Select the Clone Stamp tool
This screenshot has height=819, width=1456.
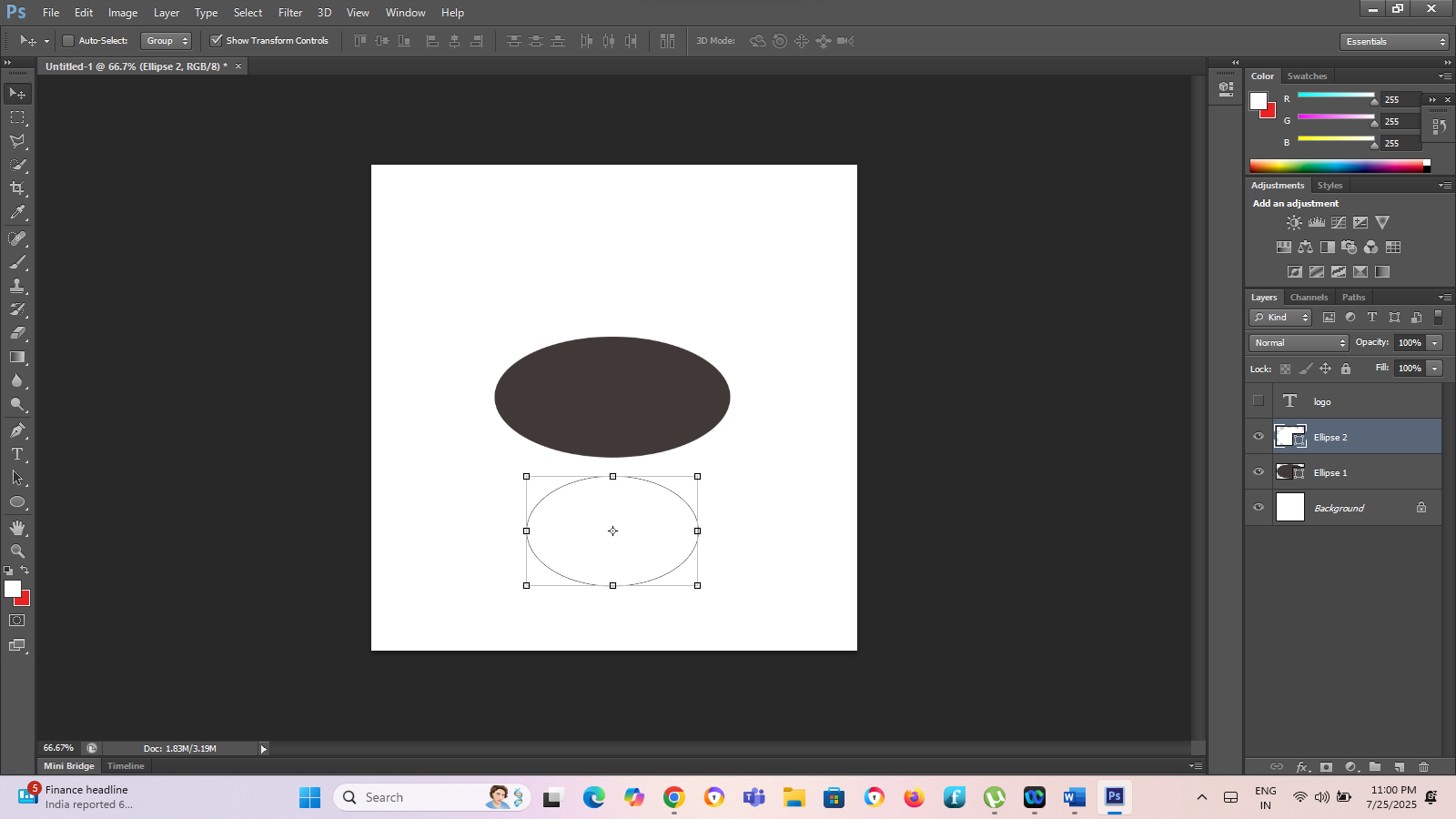[x=17, y=286]
